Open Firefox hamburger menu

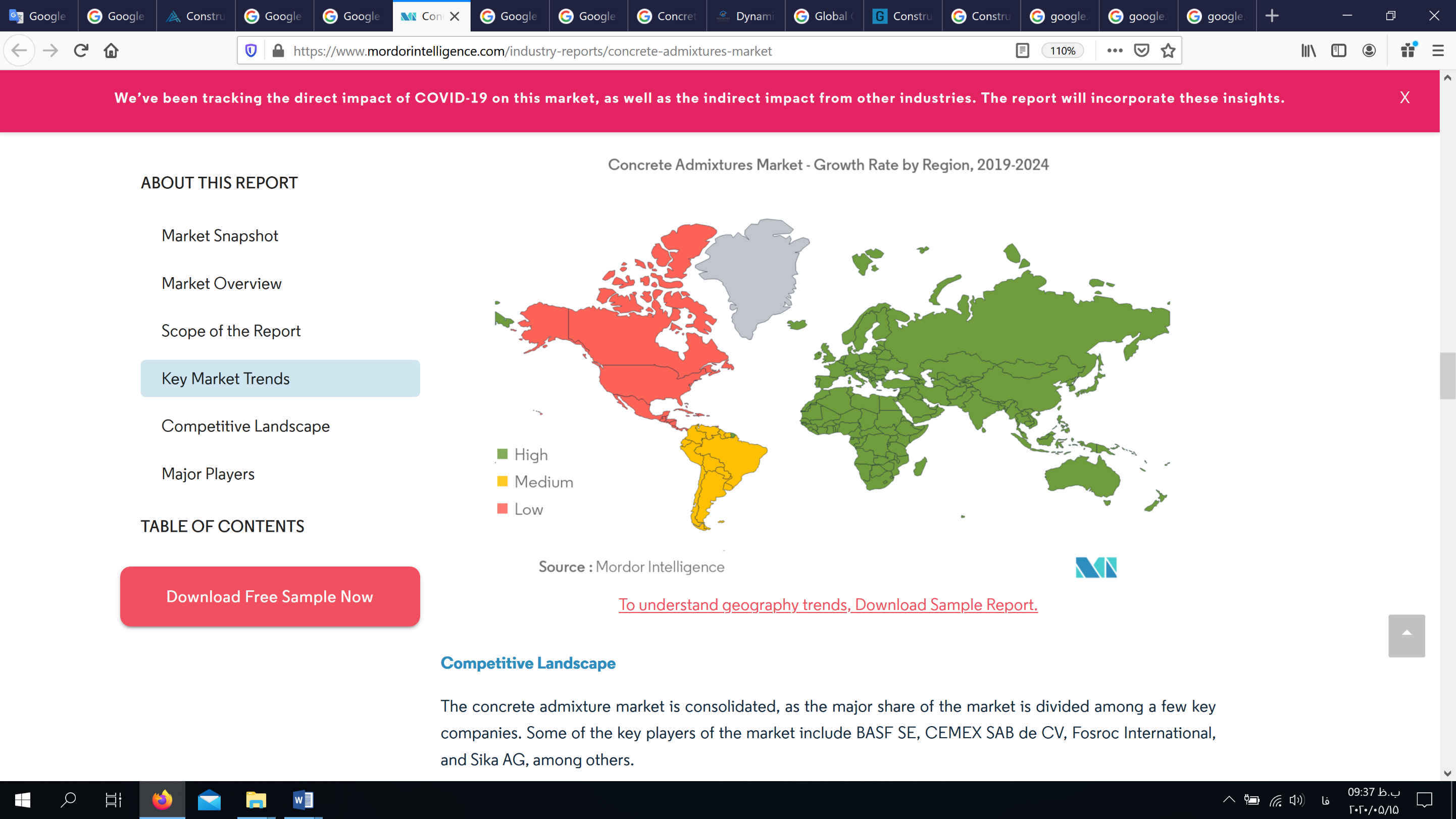(1438, 51)
